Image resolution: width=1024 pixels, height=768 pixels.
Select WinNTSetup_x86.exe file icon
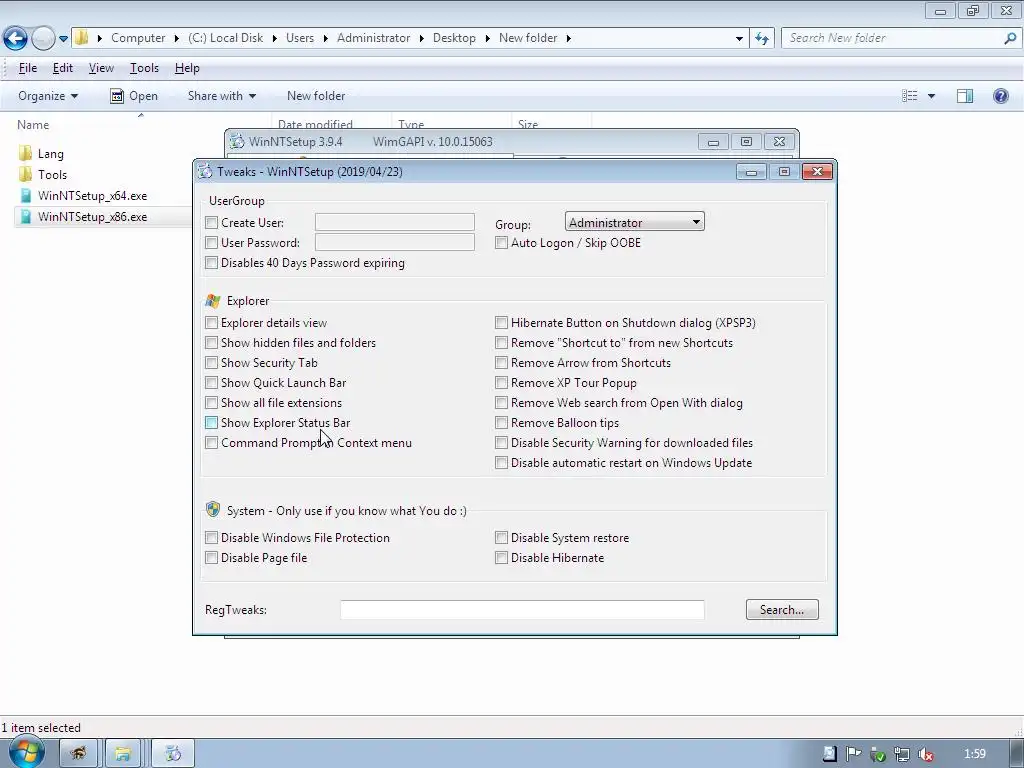[x=25, y=216]
